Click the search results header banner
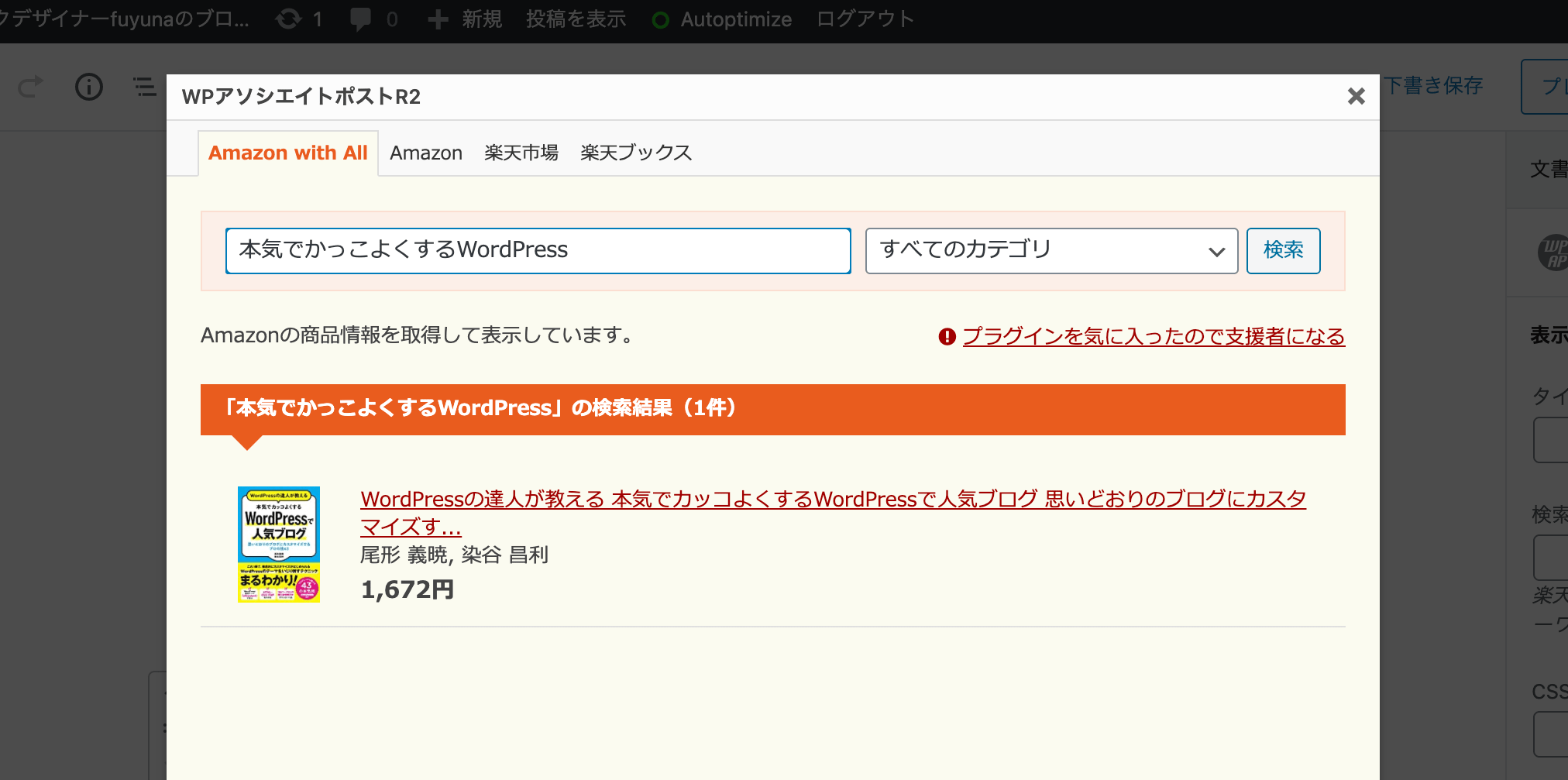This screenshot has width=1568, height=780. pyautogui.click(x=773, y=409)
